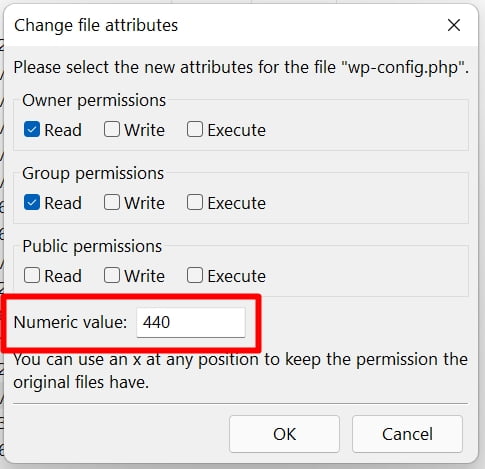Image resolution: width=485 pixels, height=469 pixels.
Task: Click the Owner permissions group heading
Action: [94, 100]
